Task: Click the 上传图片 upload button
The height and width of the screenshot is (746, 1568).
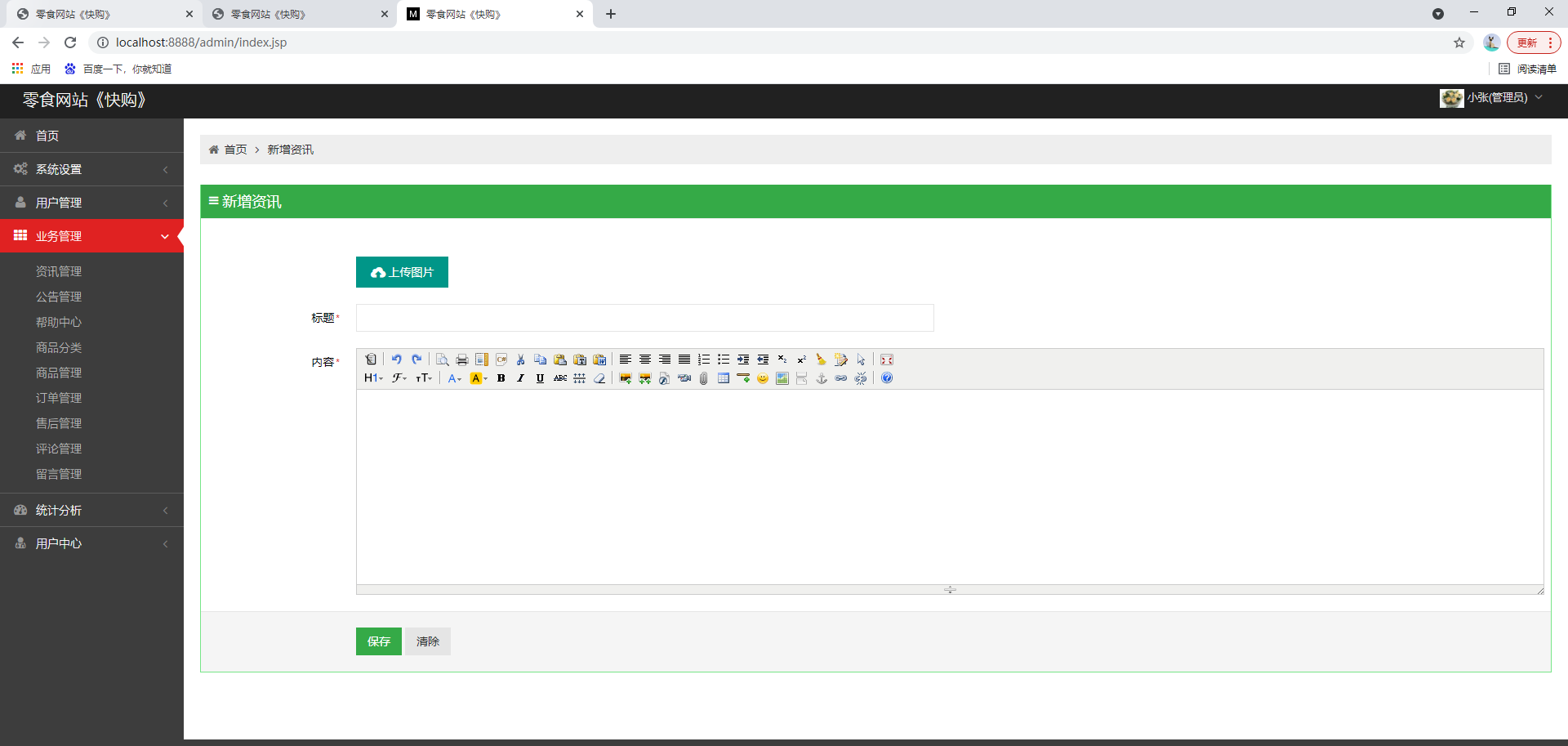Action: (402, 272)
